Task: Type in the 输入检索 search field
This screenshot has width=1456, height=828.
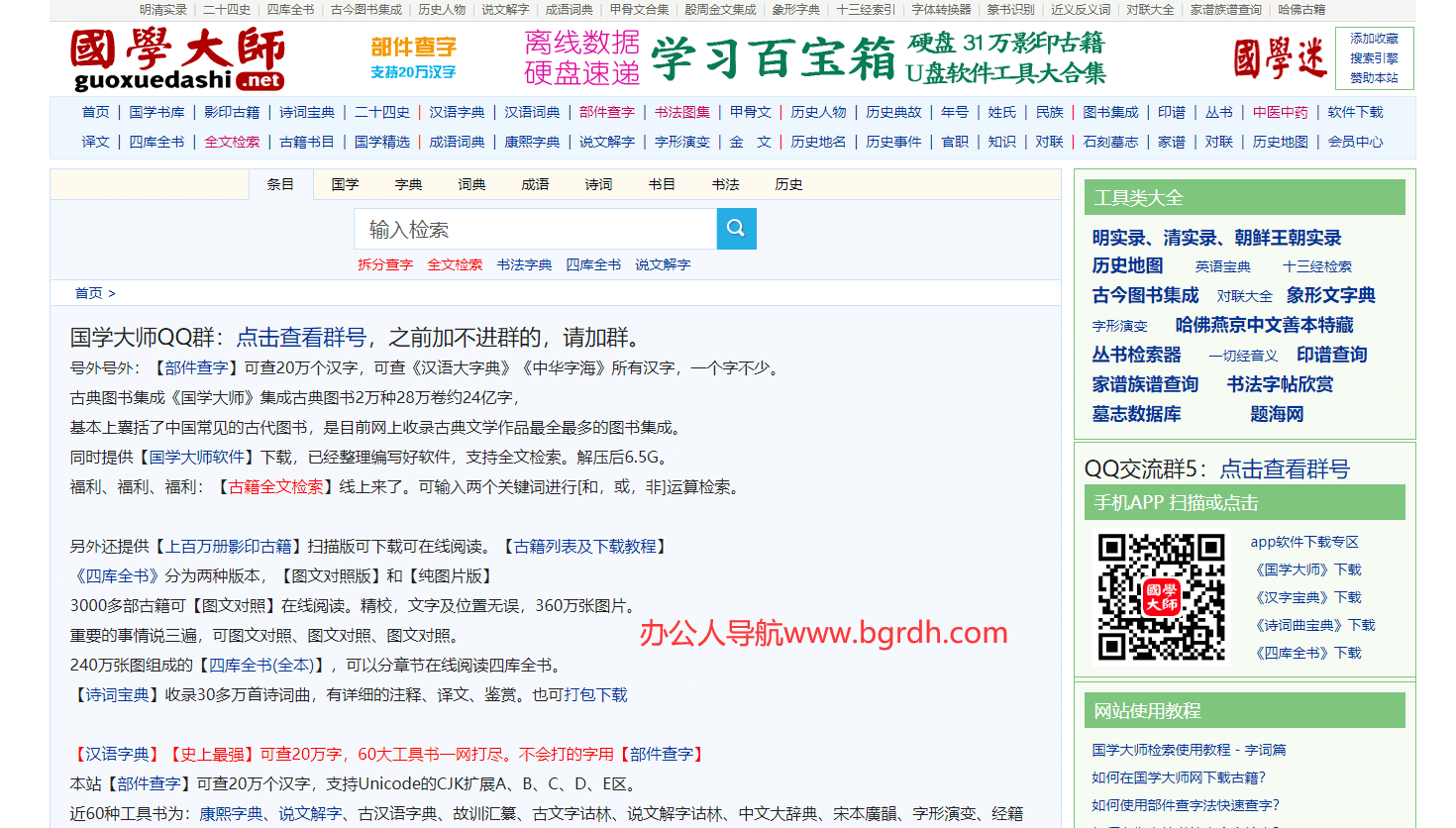Action: tap(535, 229)
